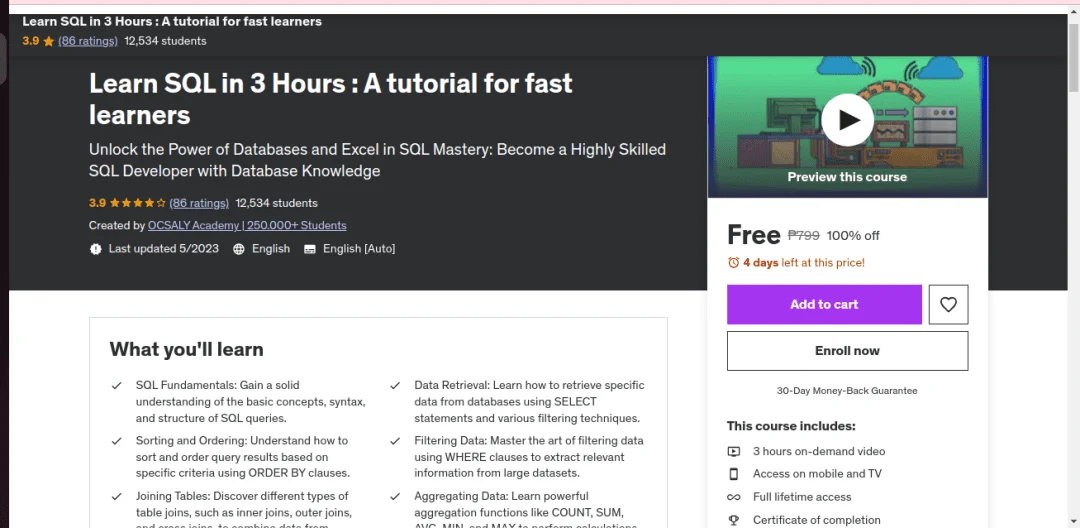Open the (86 ratings) link below course subtitle
Screen dimensions: 1080x528
click(x=199, y=203)
